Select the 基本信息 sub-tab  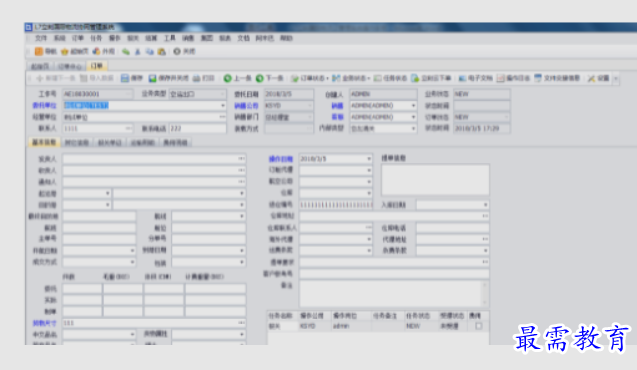click(x=44, y=143)
